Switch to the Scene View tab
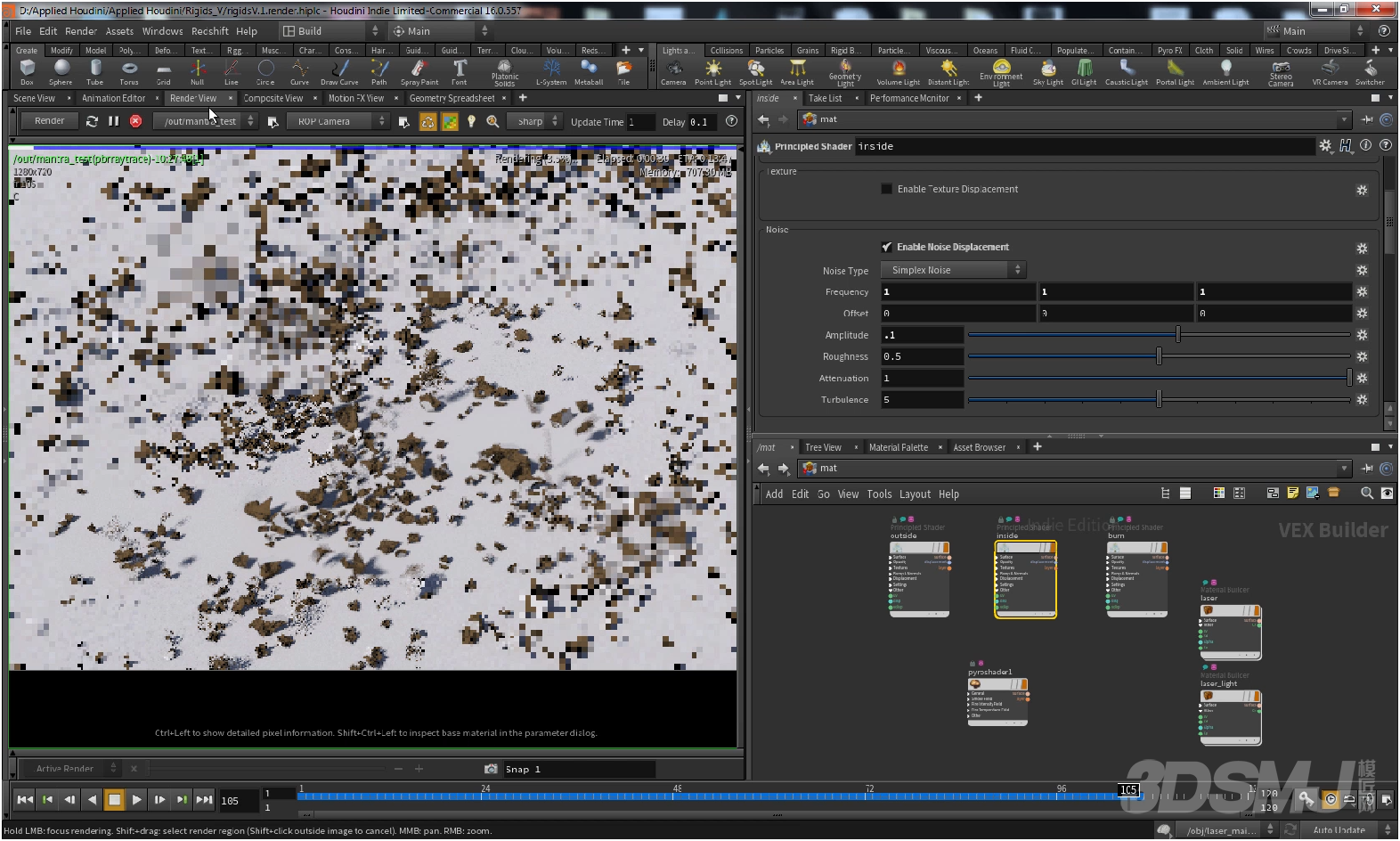This screenshot has height=841, width=1400. pos(34,98)
